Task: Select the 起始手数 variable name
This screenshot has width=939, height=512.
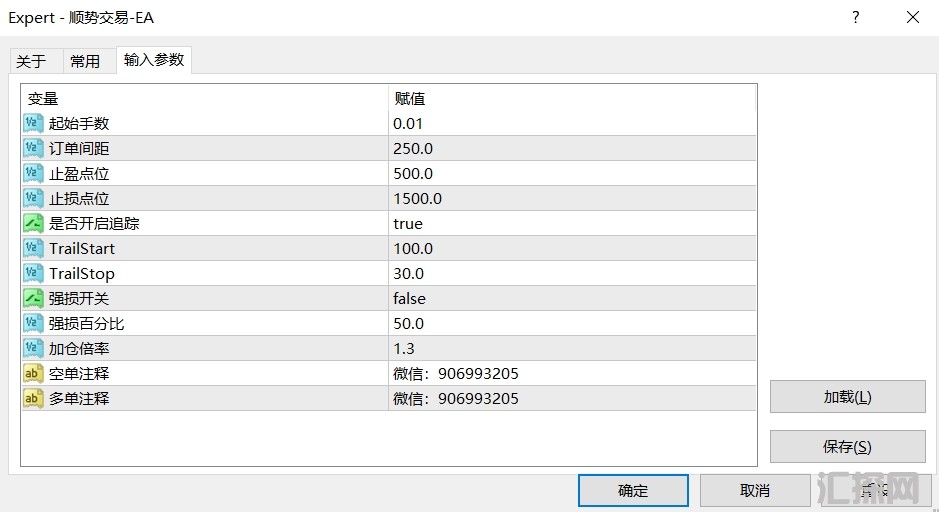Action: pos(79,123)
